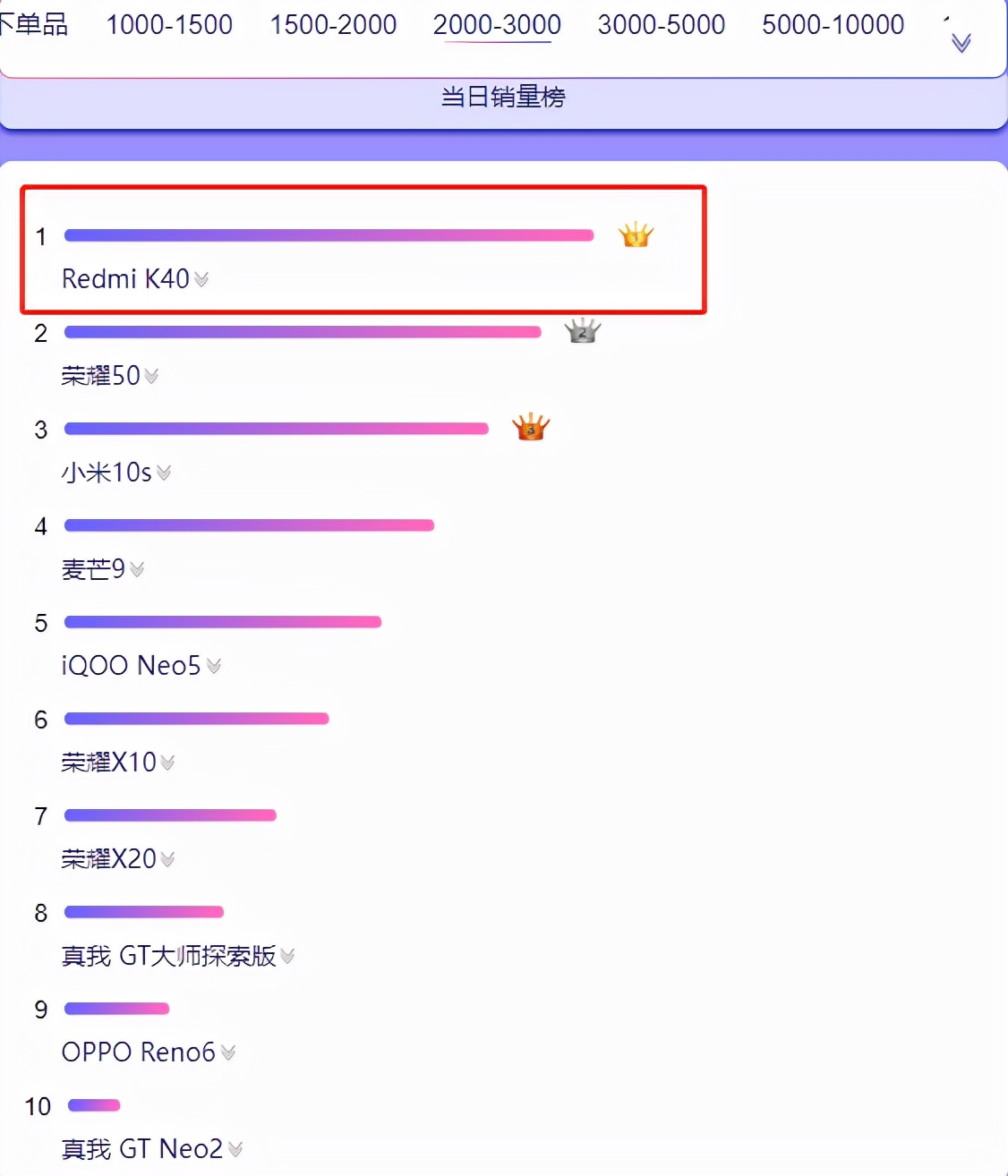Expand the price range list with the chevron

pyautogui.click(x=961, y=43)
